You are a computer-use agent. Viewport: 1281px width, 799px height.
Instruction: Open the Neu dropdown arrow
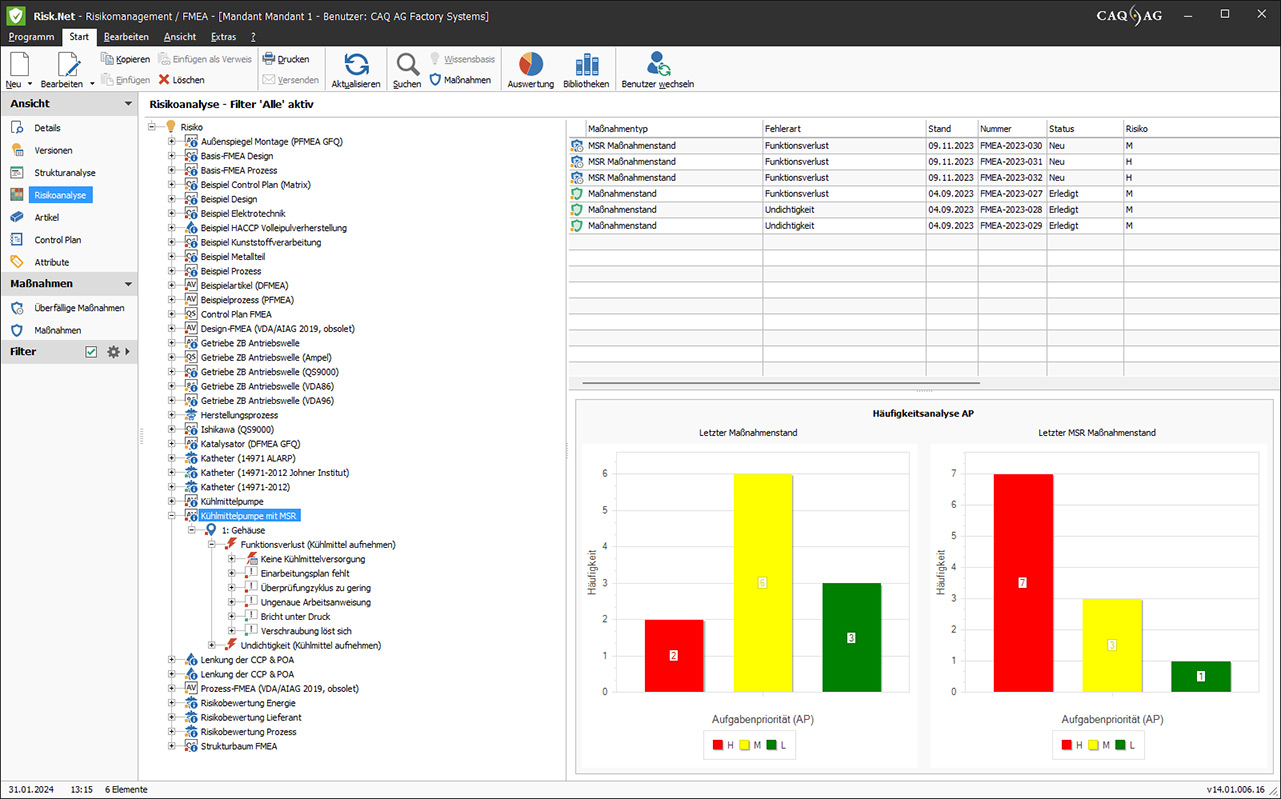click(30, 85)
